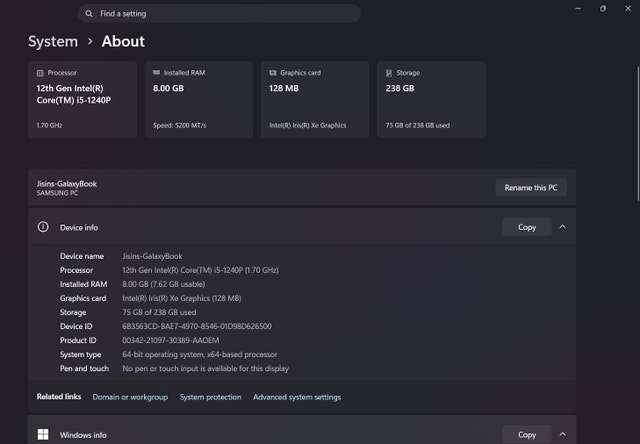
Task: Click Device name value Jisins-GalaxyBook
Action: pyautogui.click(x=152, y=256)
